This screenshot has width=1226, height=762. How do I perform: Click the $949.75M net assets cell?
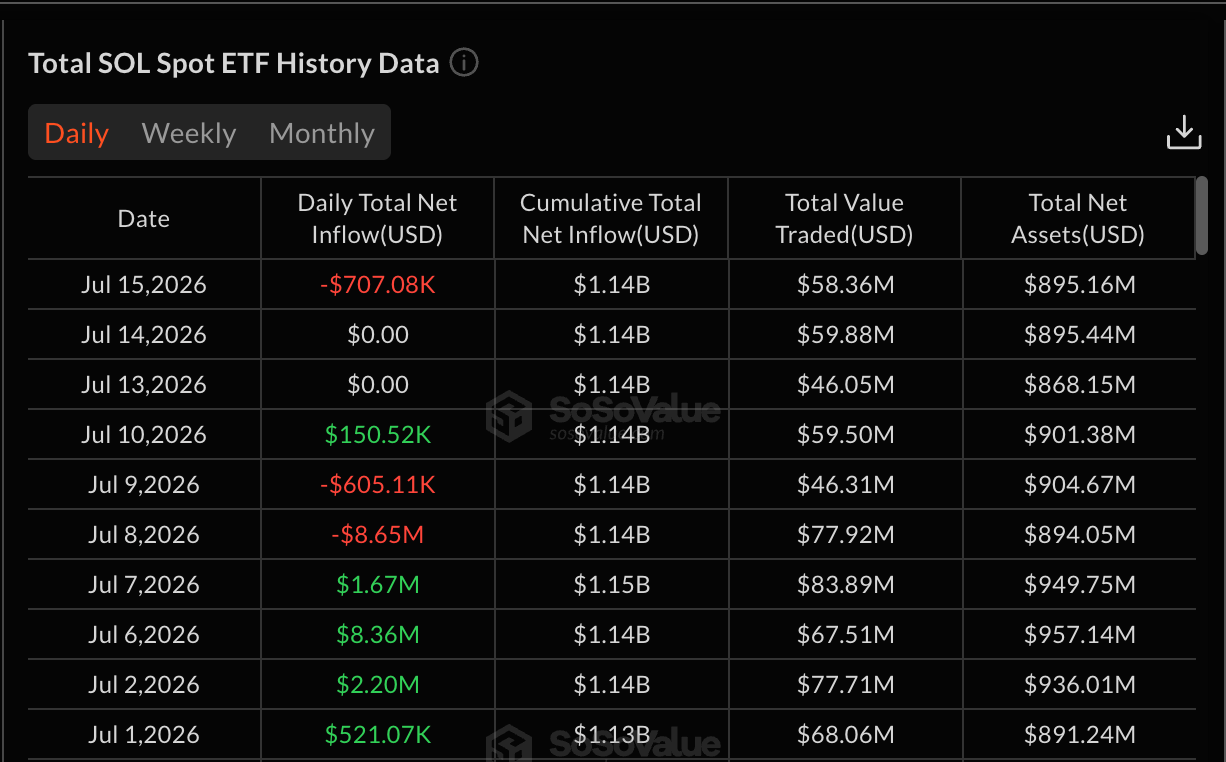click(1080, 585)
